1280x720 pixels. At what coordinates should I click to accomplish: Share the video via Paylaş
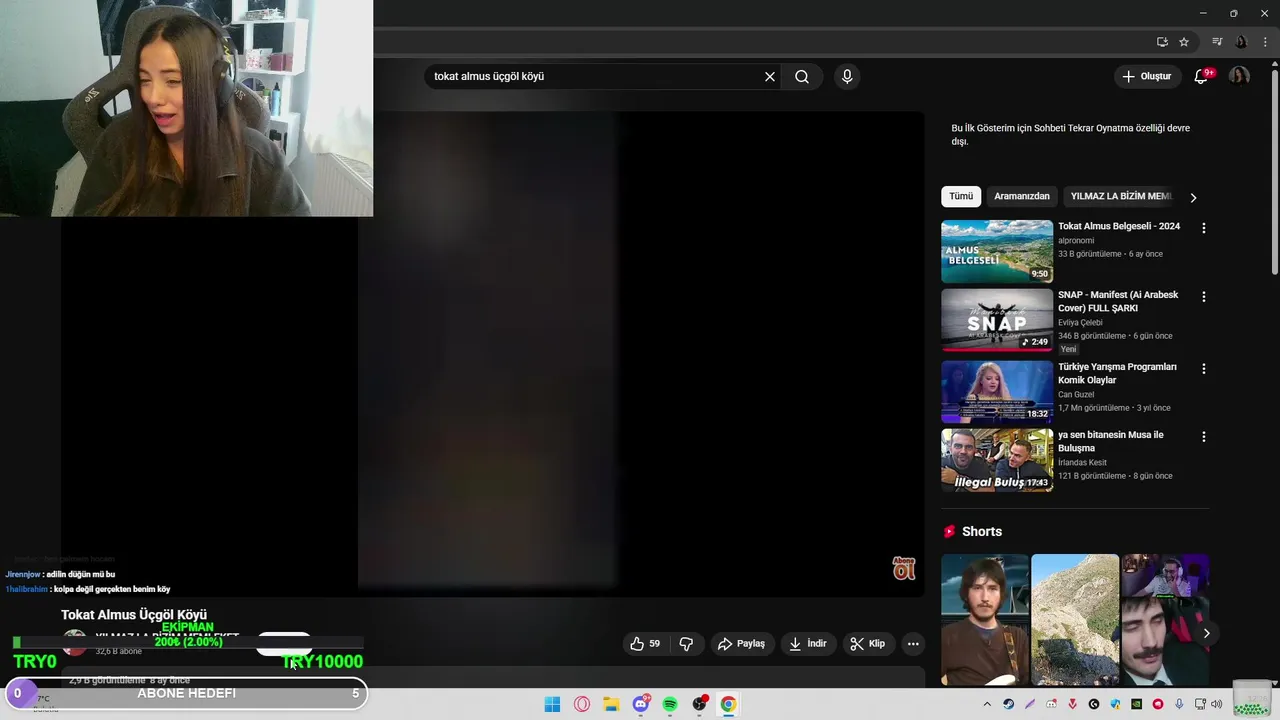pyautogui.click(x=741, y=644)
